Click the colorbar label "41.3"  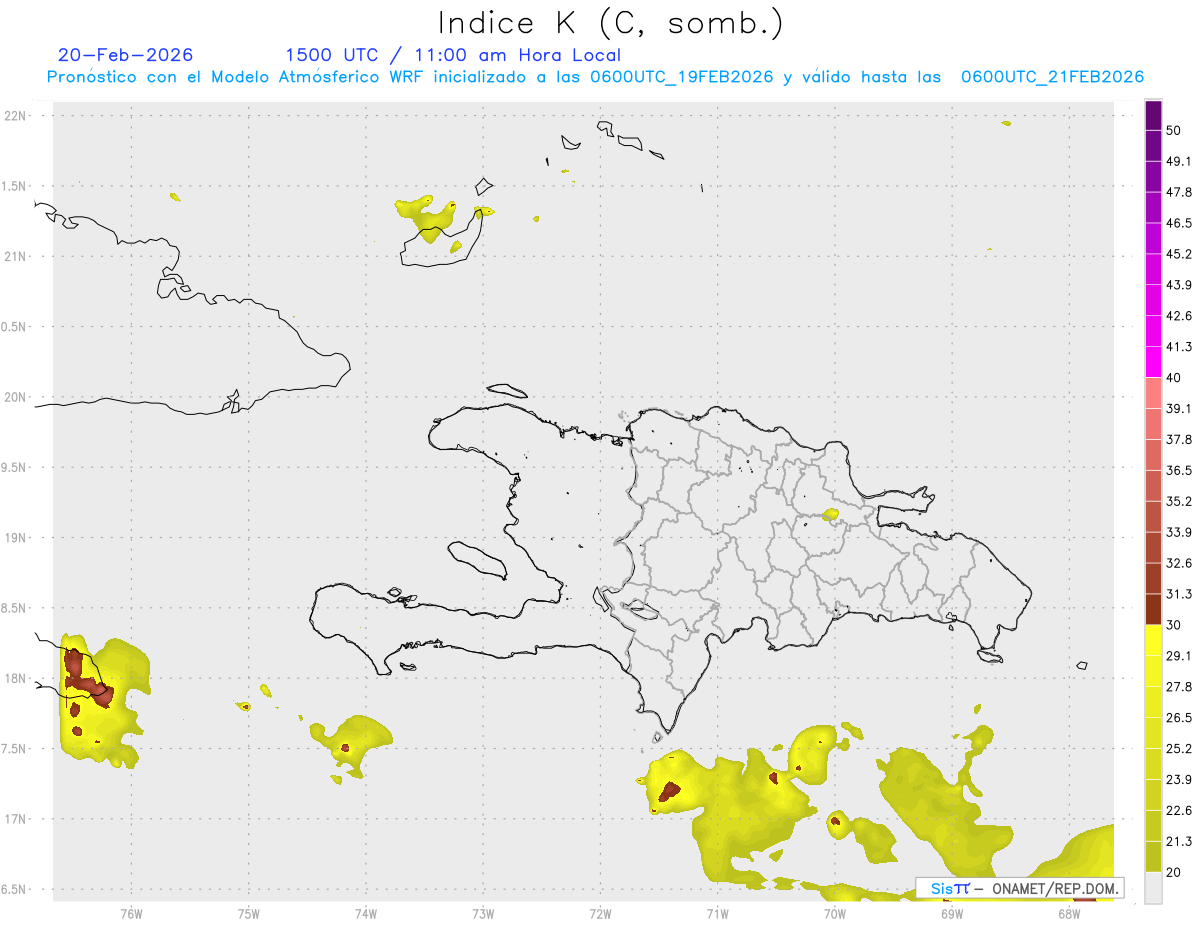[x=1179, y=348]
